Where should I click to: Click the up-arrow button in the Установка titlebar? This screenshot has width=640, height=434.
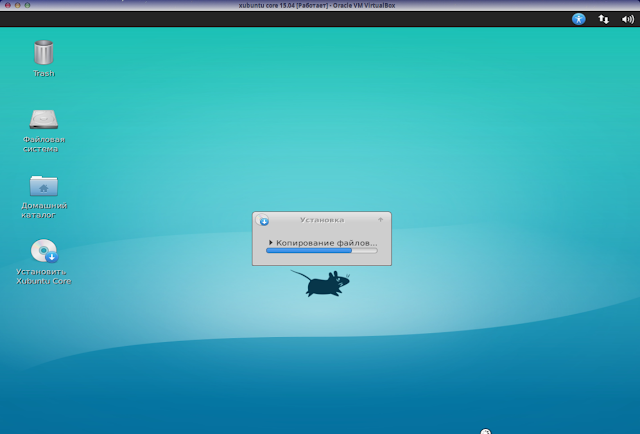point(380,220)
